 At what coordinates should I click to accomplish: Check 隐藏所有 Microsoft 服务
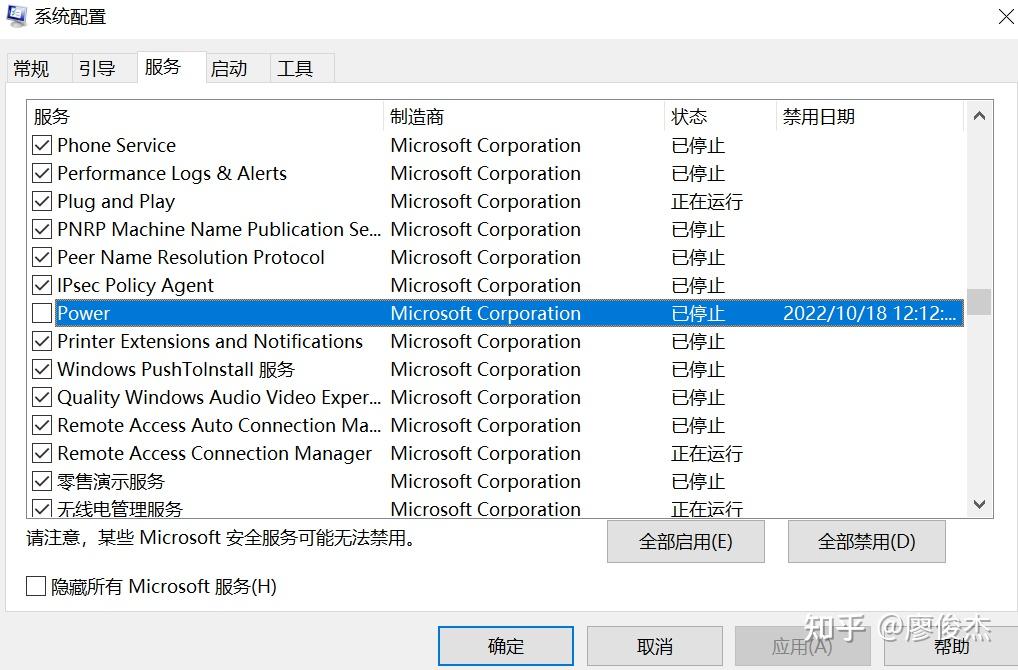click(36, 588)
